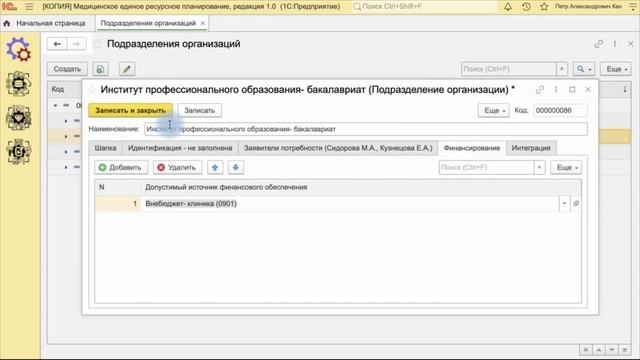
Task: Open the Внебюджет- клиника linked item icon
Action: [x=576, y=203]
